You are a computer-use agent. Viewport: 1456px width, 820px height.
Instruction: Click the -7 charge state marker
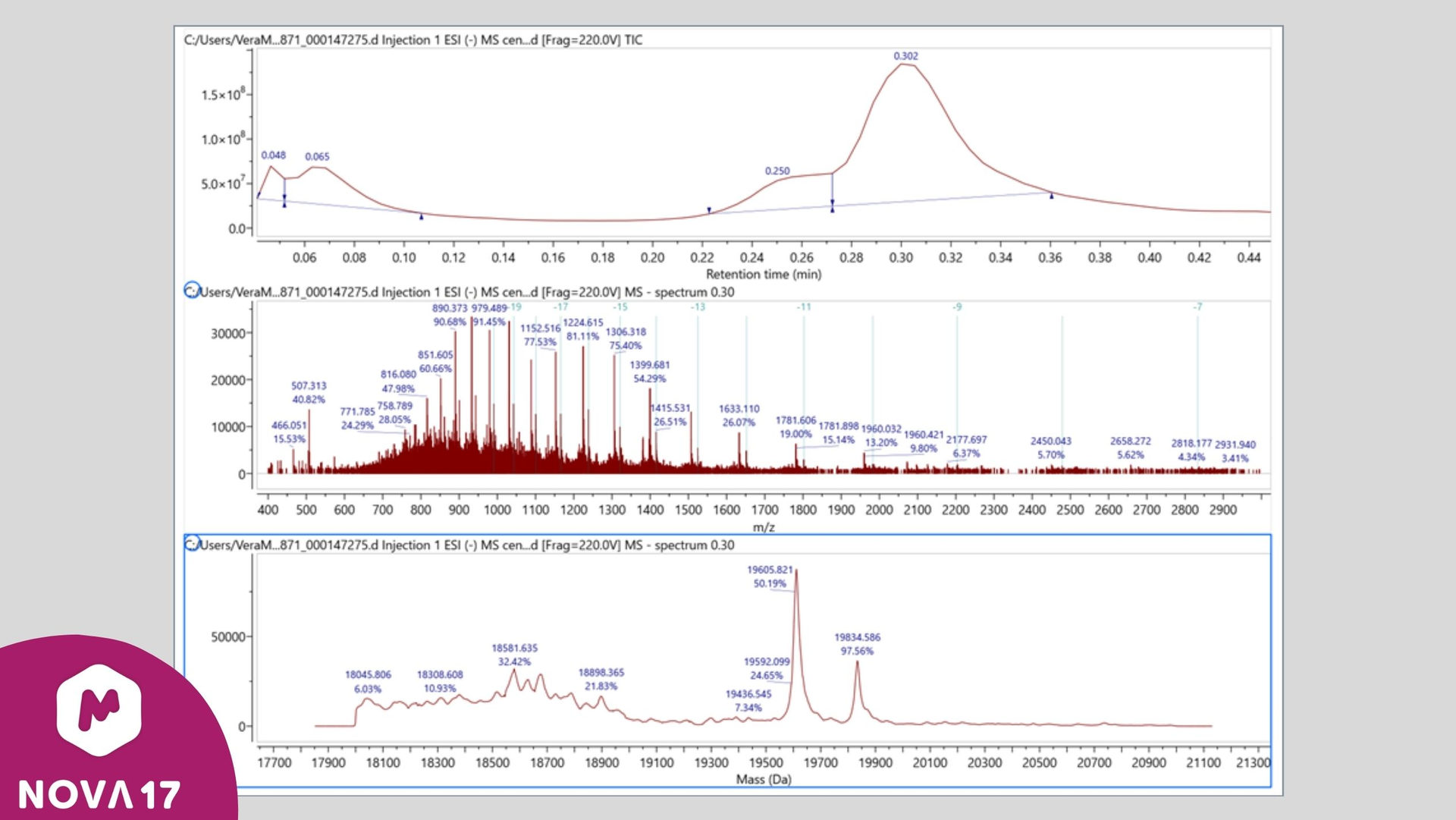pos(1197,307)
